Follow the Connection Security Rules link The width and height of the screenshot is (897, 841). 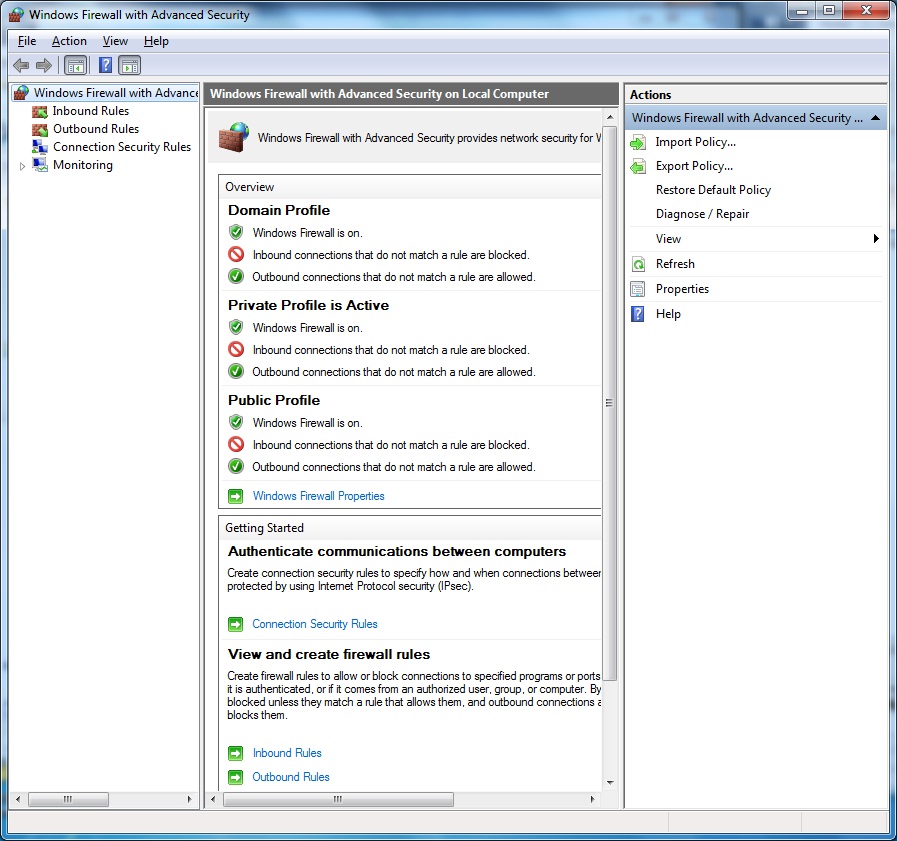[315, 624]
